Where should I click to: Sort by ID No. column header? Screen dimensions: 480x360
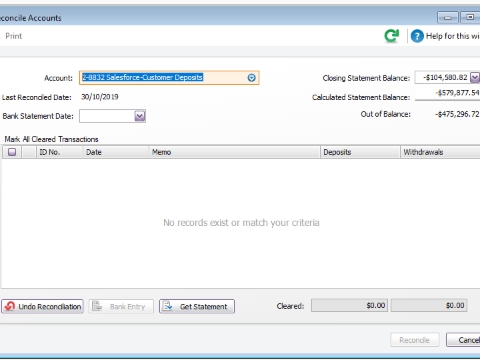(x=59, y=152)
